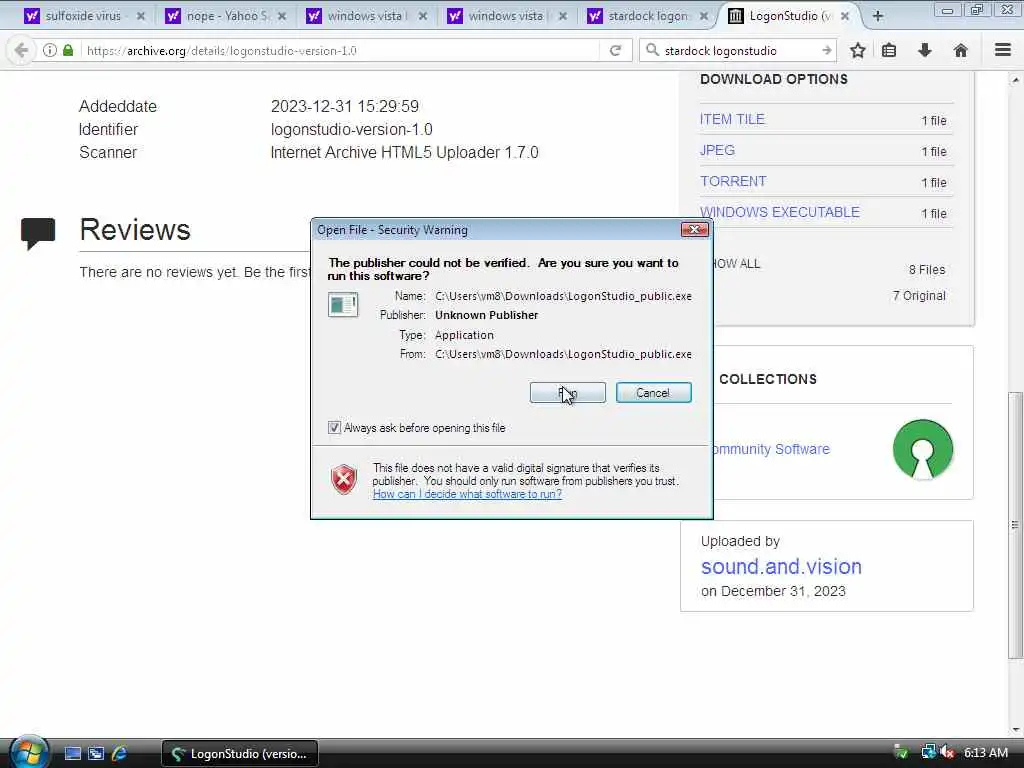Click the Windows Start orb

(29, 752)
